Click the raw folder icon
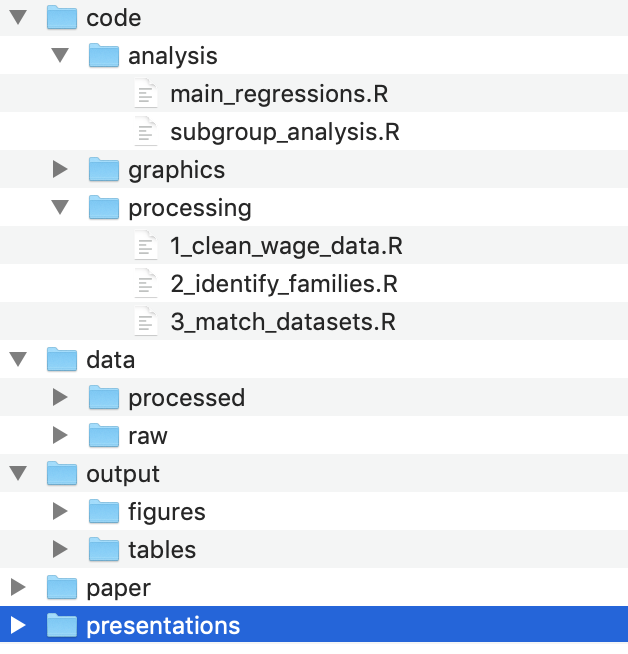 click(104, 436)
